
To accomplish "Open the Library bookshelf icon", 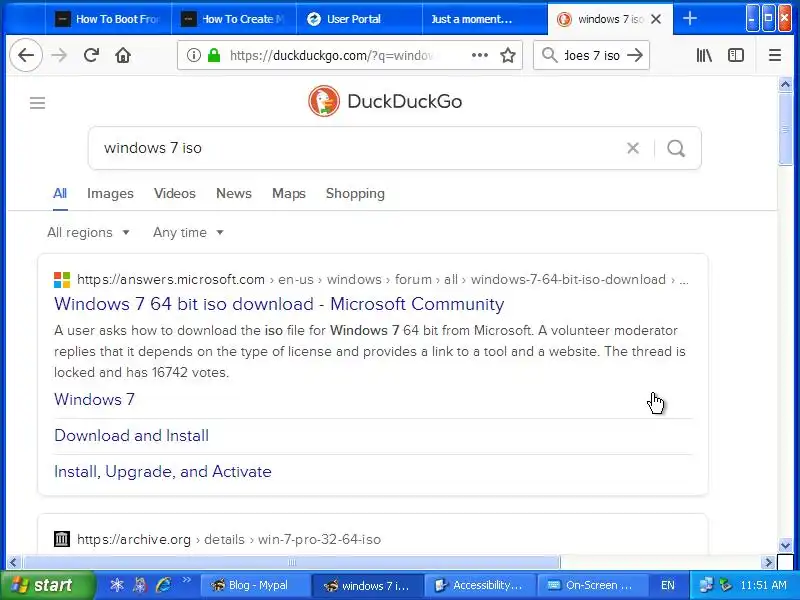I will [704, 55].
